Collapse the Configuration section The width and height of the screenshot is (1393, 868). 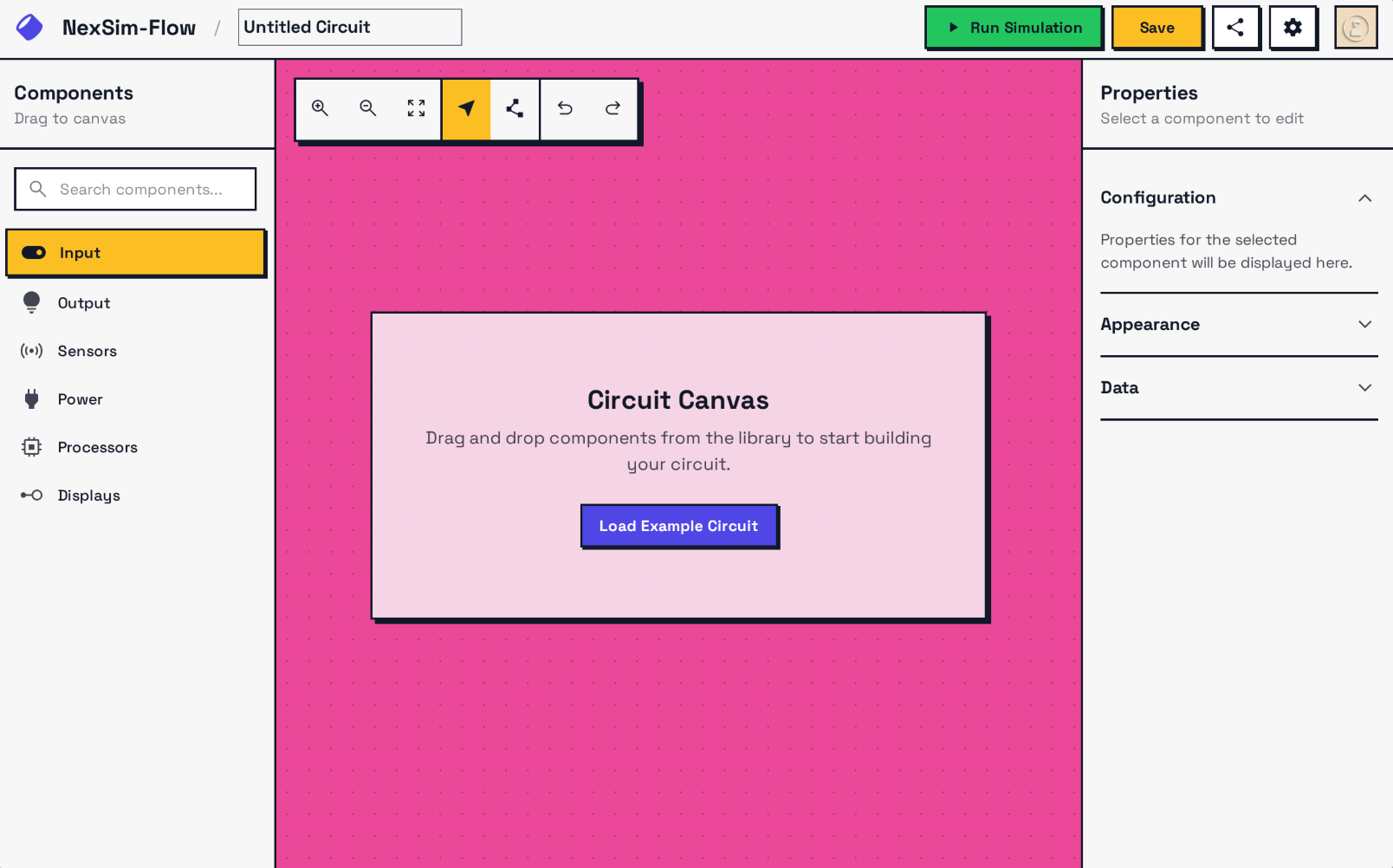(1364, 198)
